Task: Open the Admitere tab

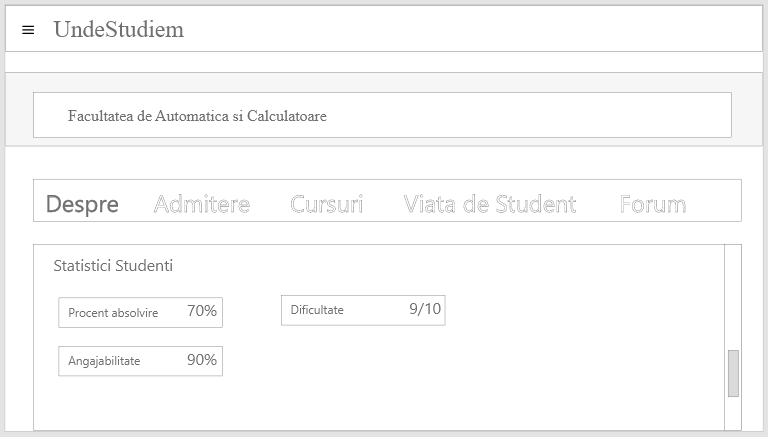Action: (x=202, y=205)
